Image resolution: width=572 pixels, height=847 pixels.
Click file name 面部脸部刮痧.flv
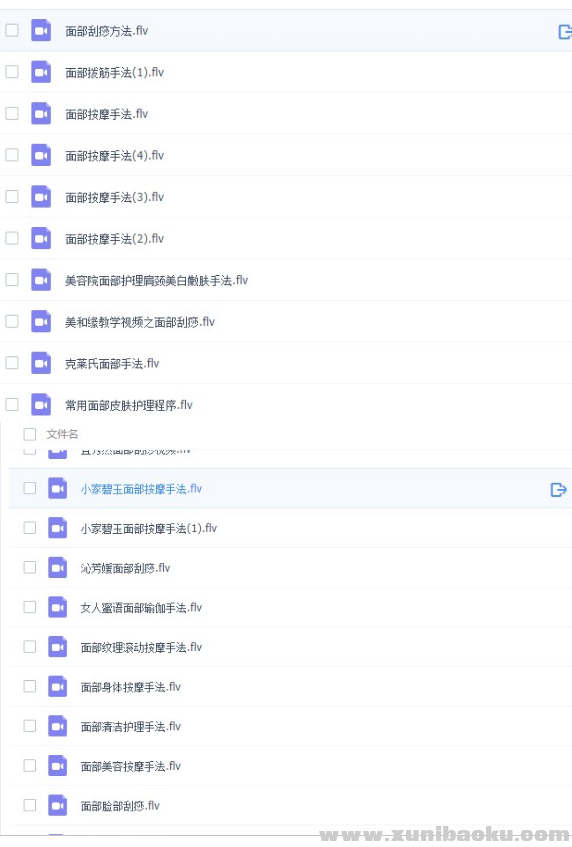click(x=120, y=806)
